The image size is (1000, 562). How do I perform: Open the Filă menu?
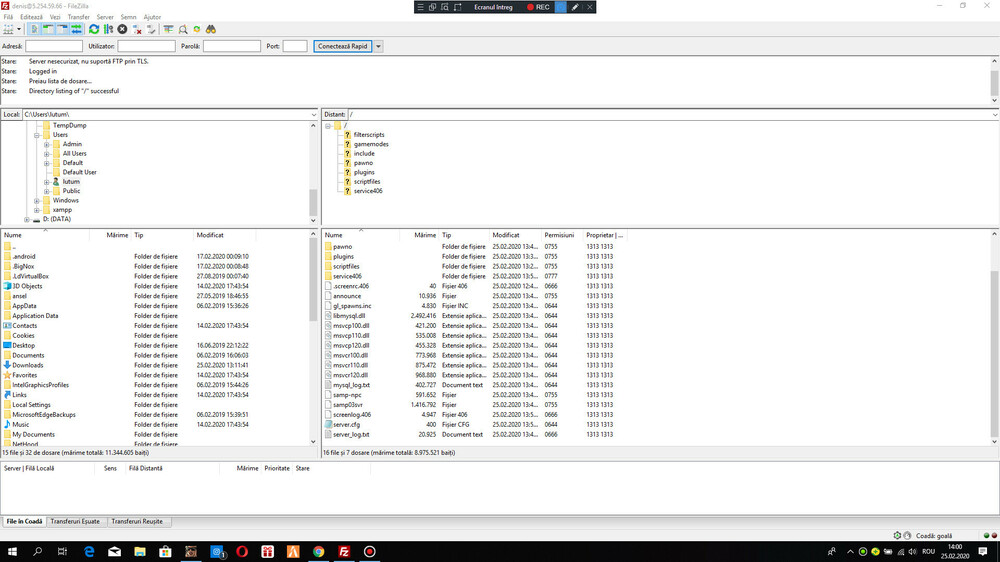[8, 17]
